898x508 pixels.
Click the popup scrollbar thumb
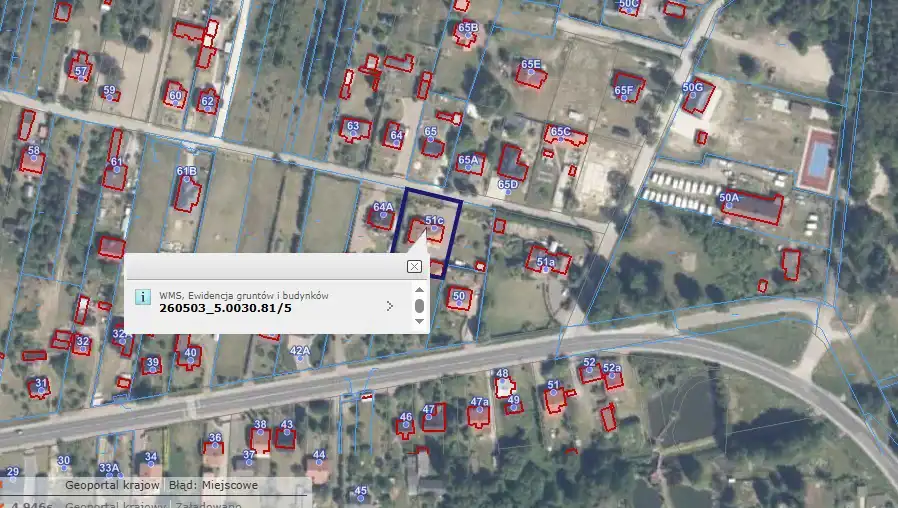pos(420,305)
